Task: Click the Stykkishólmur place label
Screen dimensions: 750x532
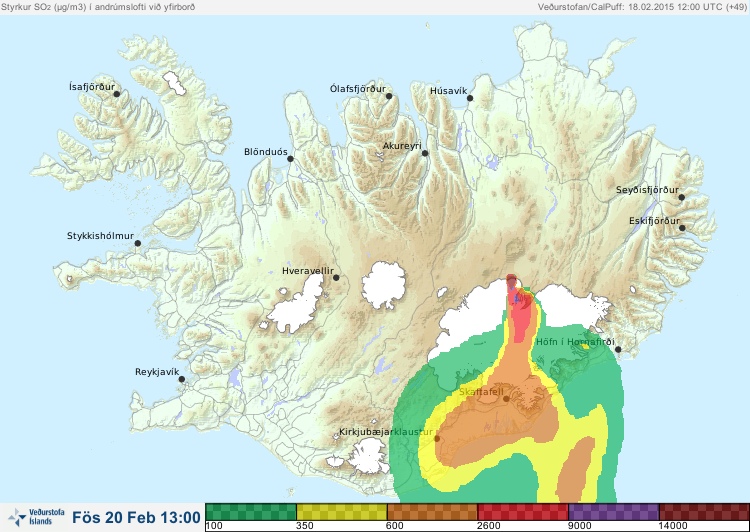Action: 100,236
